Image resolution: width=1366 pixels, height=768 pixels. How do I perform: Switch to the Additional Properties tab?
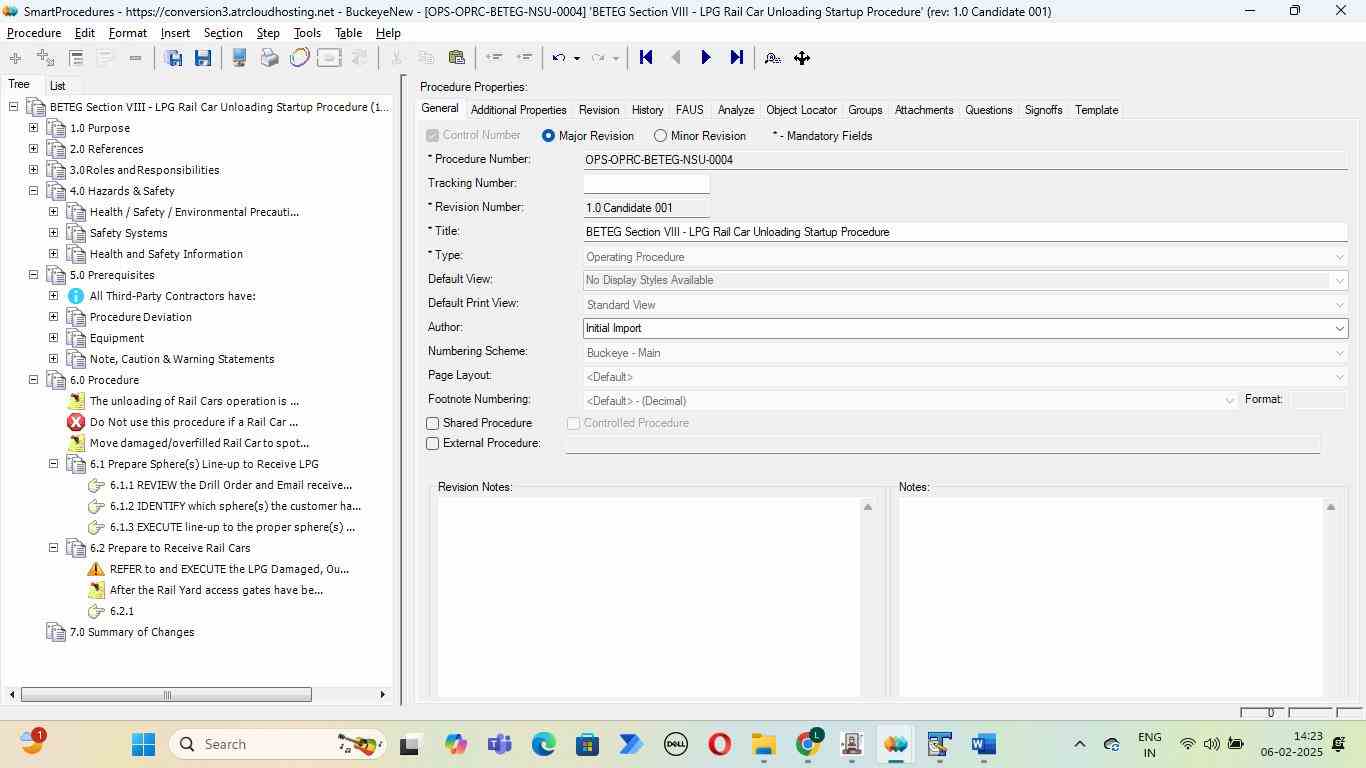[518, 110]
